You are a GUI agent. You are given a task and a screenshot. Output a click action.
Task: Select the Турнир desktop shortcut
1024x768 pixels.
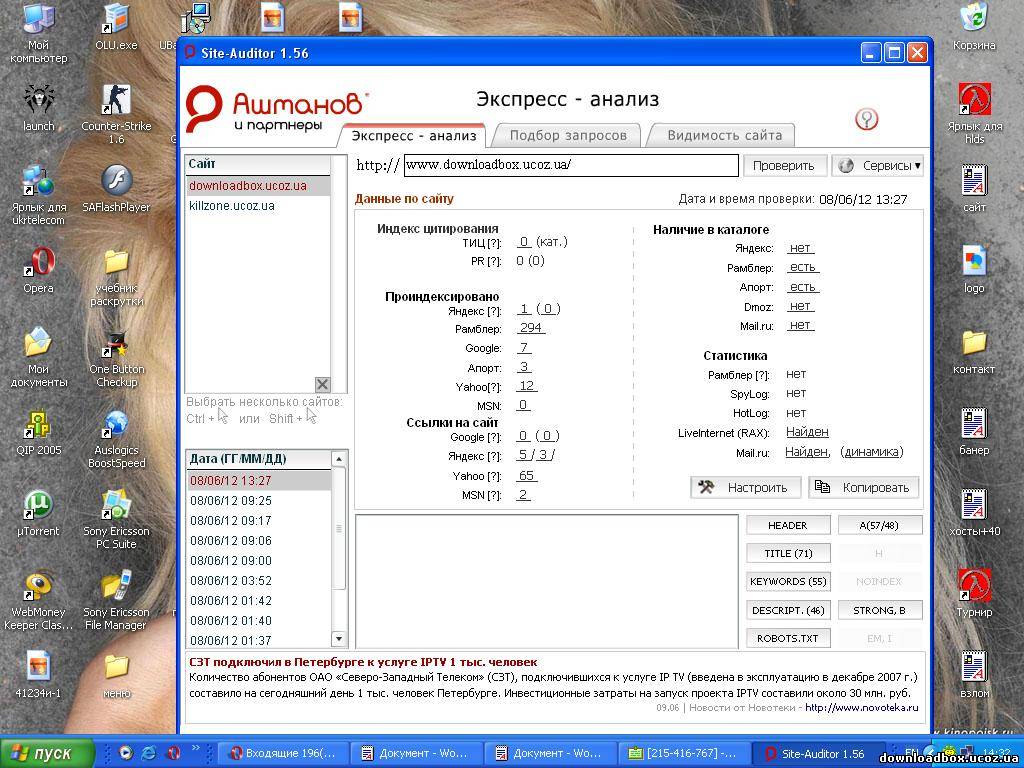click(x=974, y=594)
